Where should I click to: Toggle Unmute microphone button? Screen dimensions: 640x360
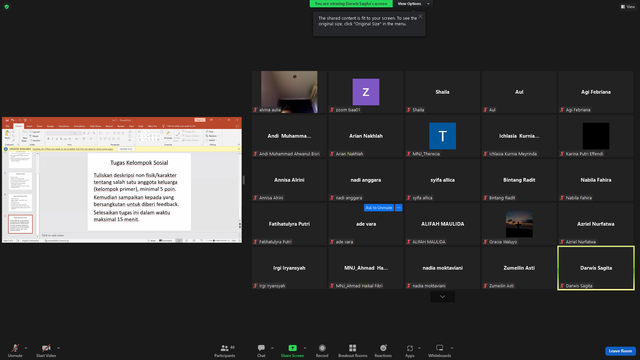(15, 350)
